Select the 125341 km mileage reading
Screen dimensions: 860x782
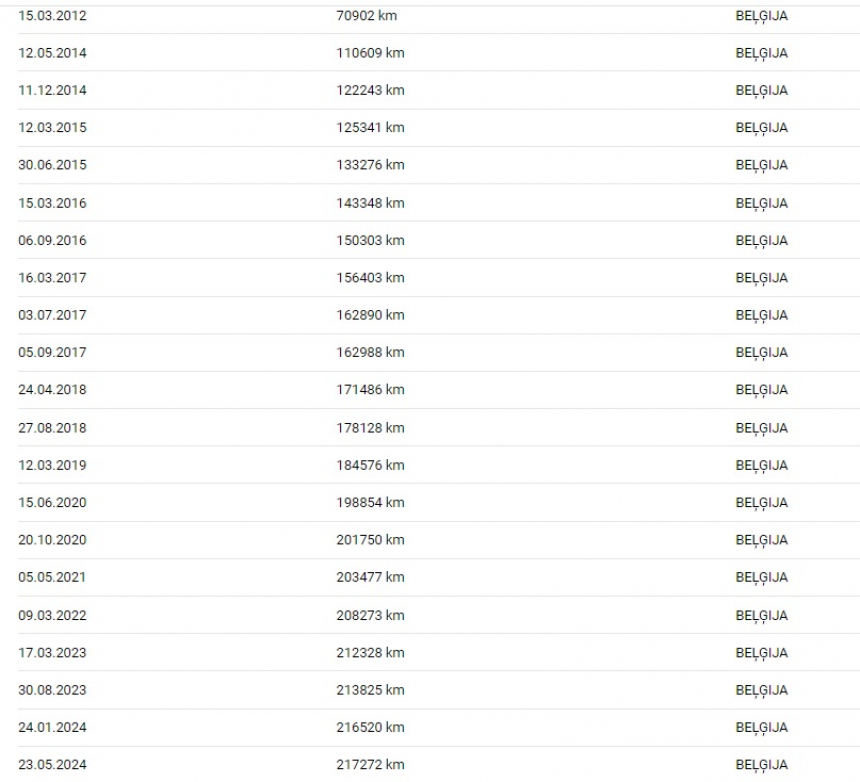[370, 128]
